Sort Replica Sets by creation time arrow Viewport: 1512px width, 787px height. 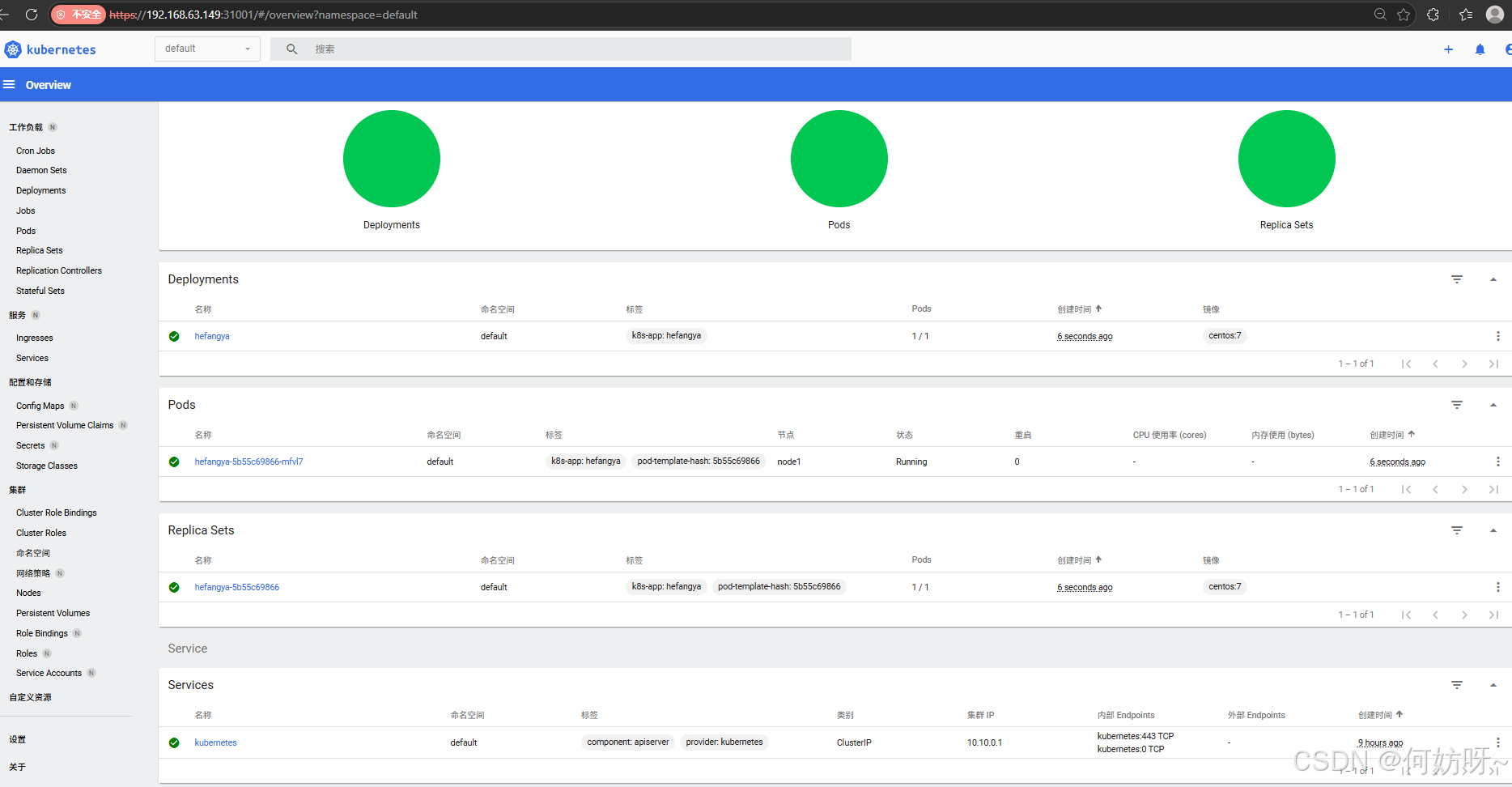point(1098,559)
